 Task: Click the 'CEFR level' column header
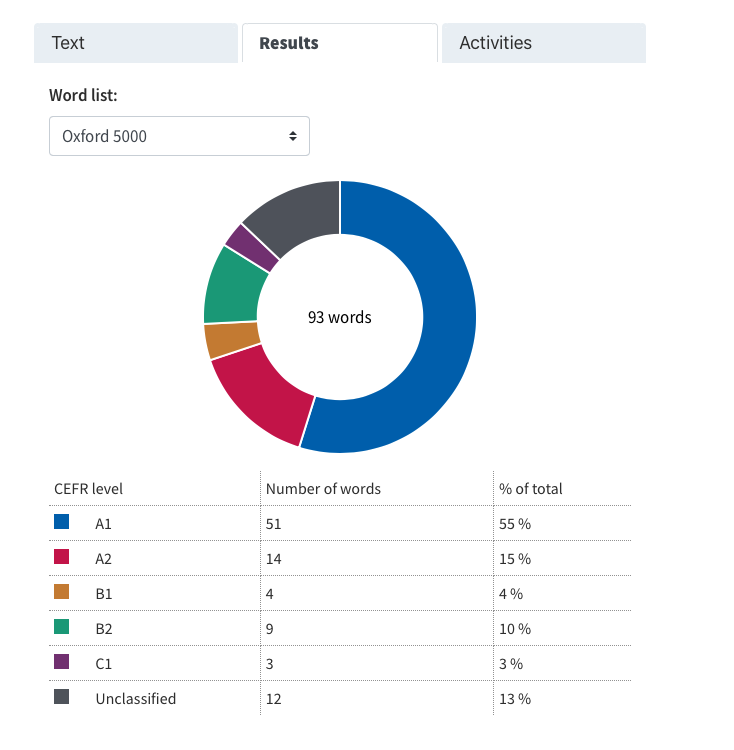88,489
